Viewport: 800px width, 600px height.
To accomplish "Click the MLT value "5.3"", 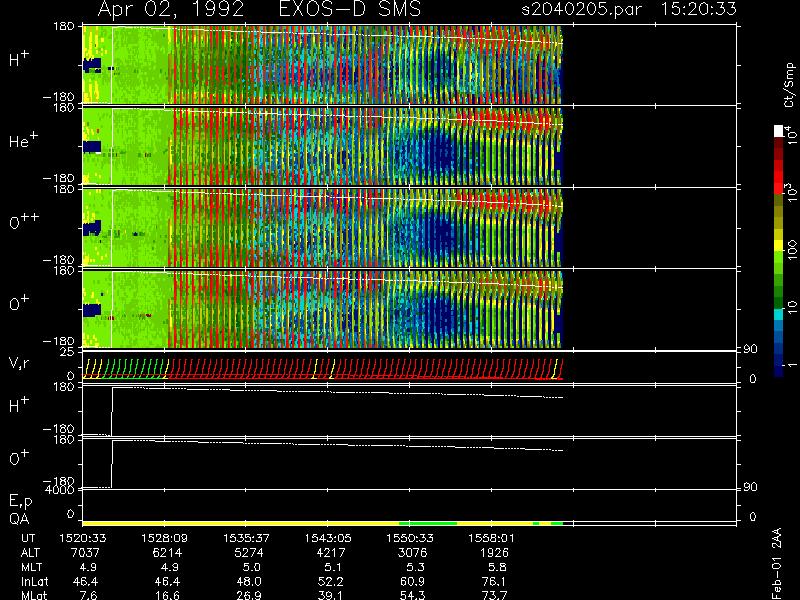I will [x=414, y=567].
